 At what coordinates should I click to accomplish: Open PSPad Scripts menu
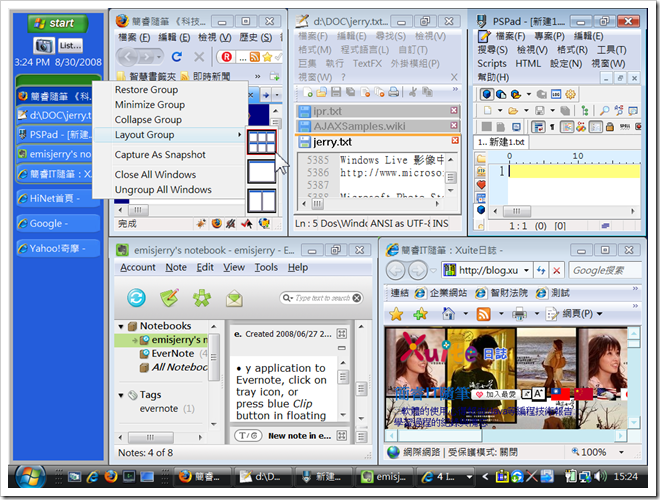point(492,64)
